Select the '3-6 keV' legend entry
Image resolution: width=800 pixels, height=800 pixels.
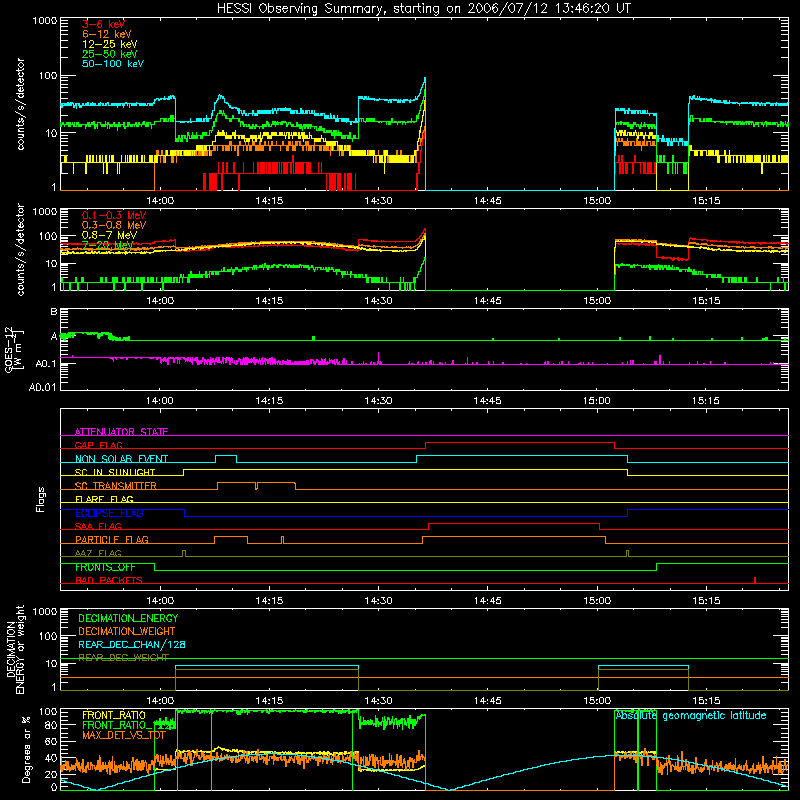(104, 24)
